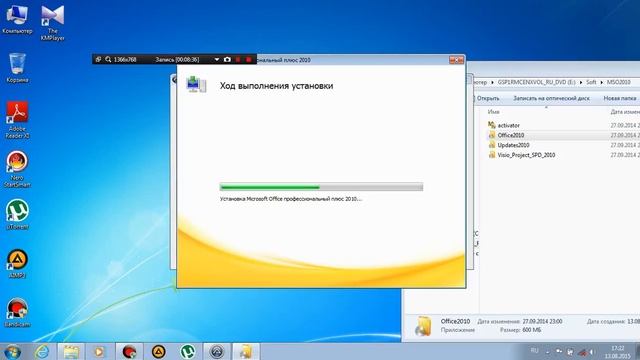
Task: Click Office2010 large icon in details pane
Action: click(x=423, y=326)
